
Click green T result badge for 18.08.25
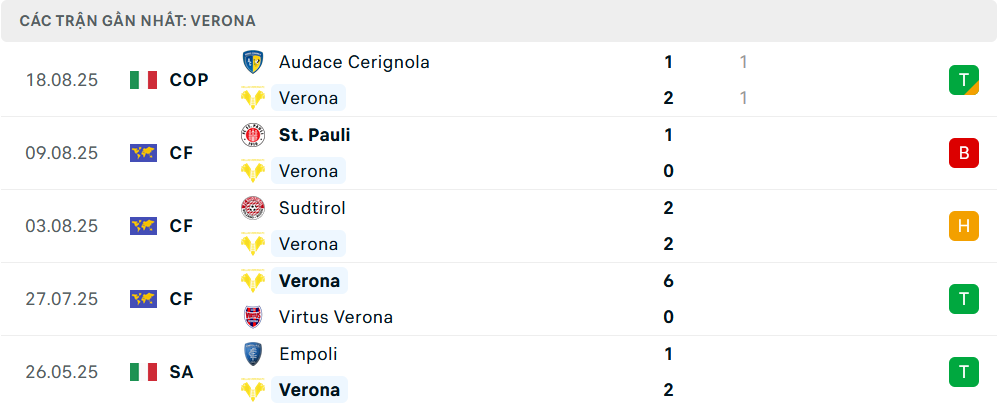pos(964,80)
